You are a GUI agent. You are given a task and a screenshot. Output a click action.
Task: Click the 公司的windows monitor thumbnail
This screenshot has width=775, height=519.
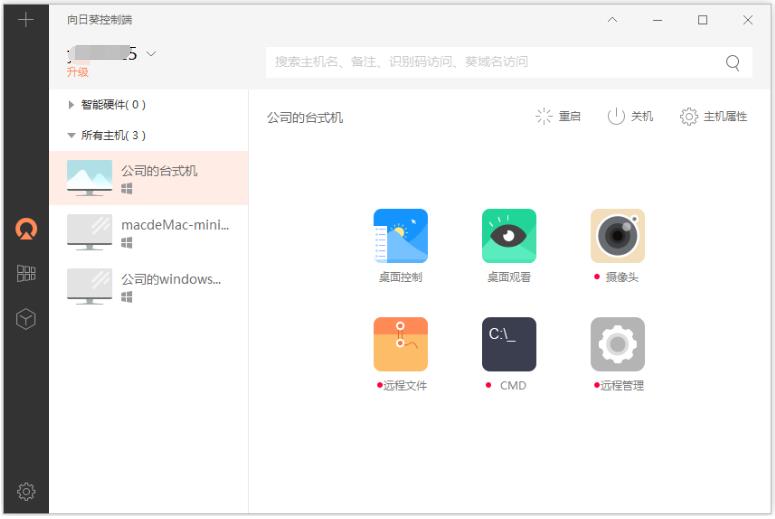[89, 286]
